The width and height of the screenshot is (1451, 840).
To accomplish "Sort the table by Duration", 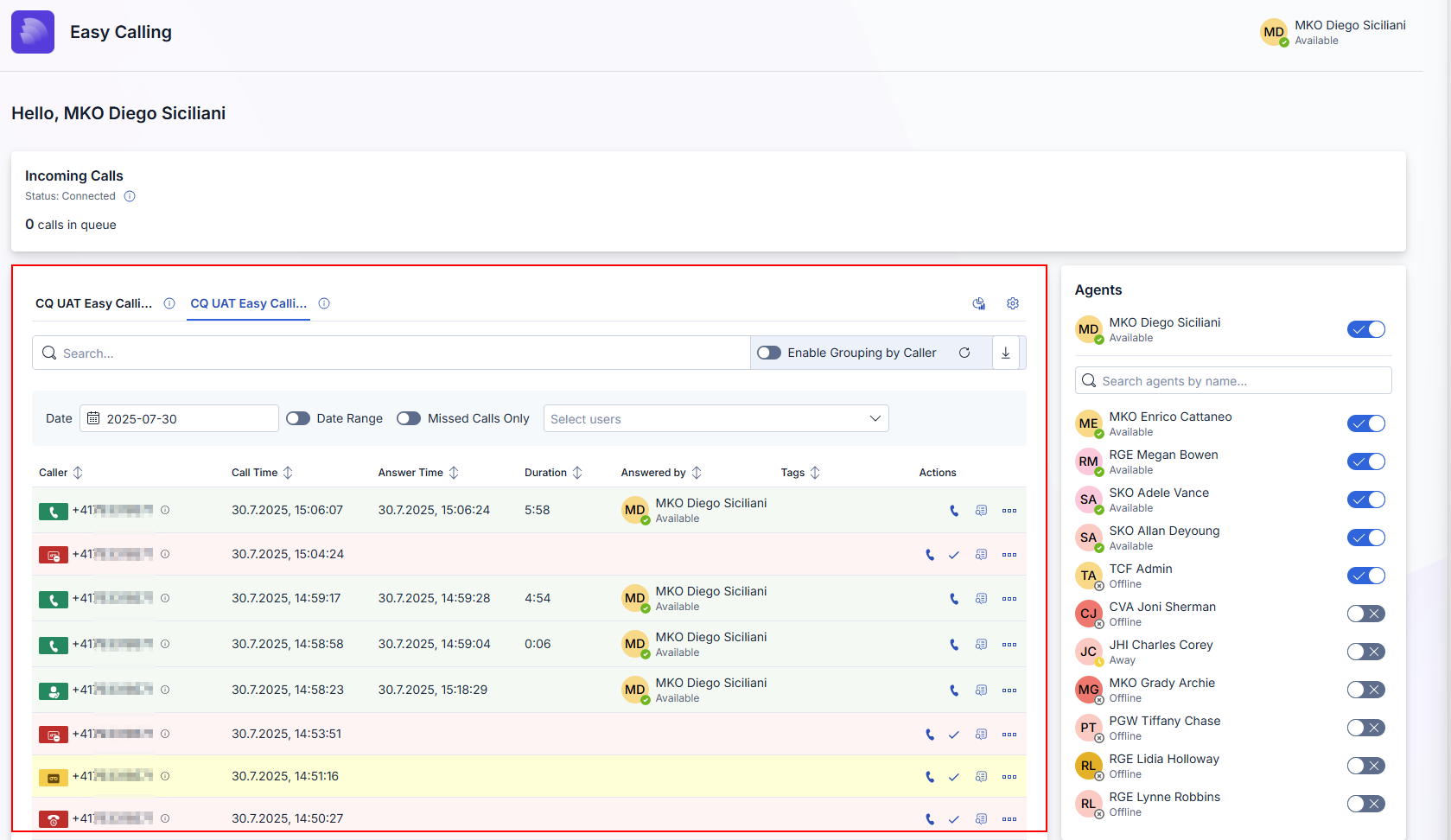I will [577, 473].
